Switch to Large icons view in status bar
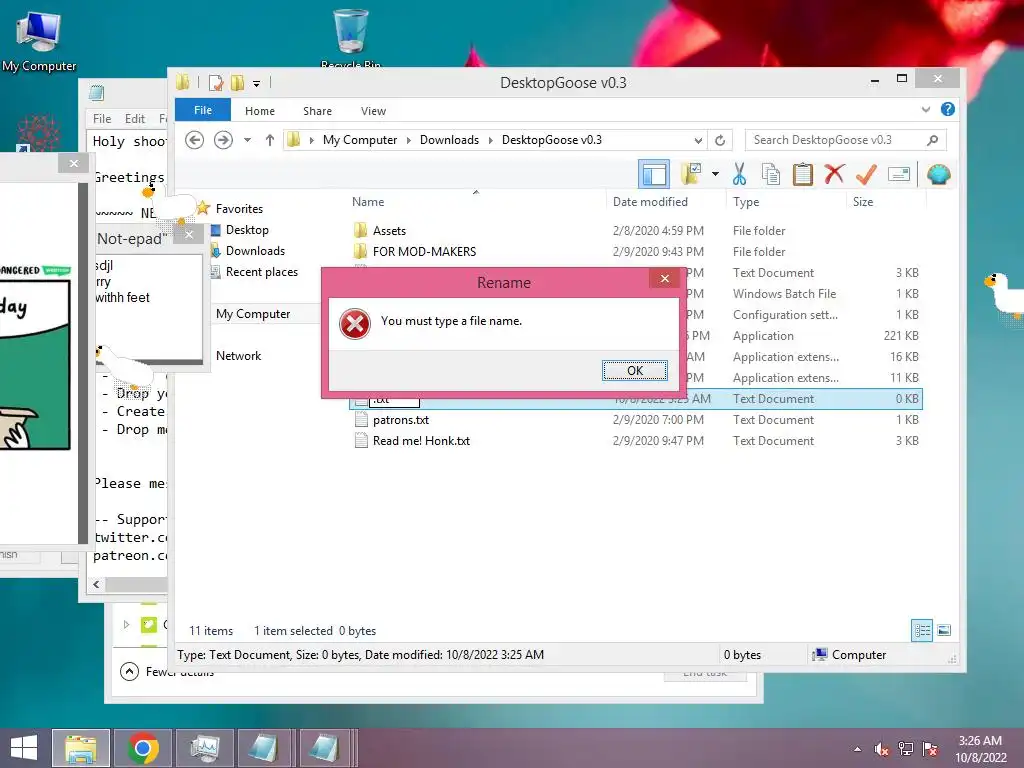The image size is (1024, 768). 944,630
